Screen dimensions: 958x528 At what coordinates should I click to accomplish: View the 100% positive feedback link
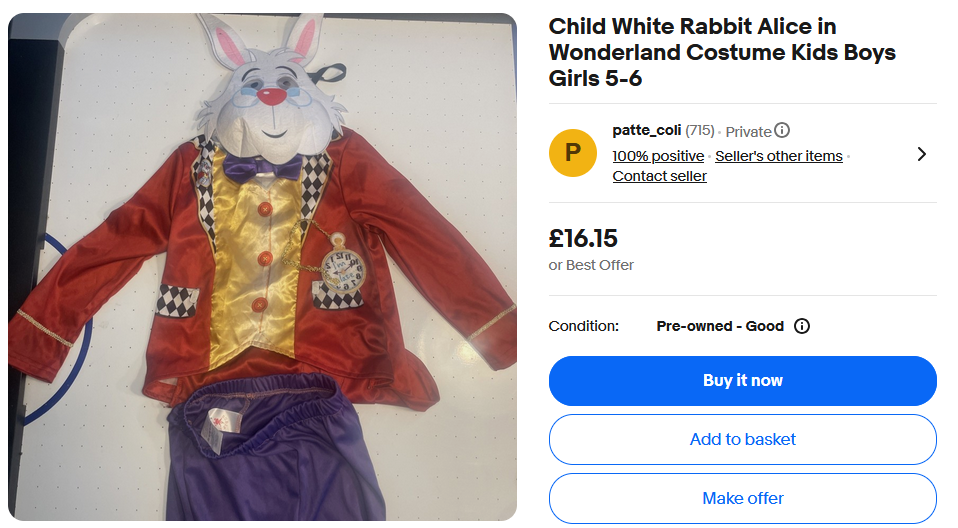coord(658,156)
